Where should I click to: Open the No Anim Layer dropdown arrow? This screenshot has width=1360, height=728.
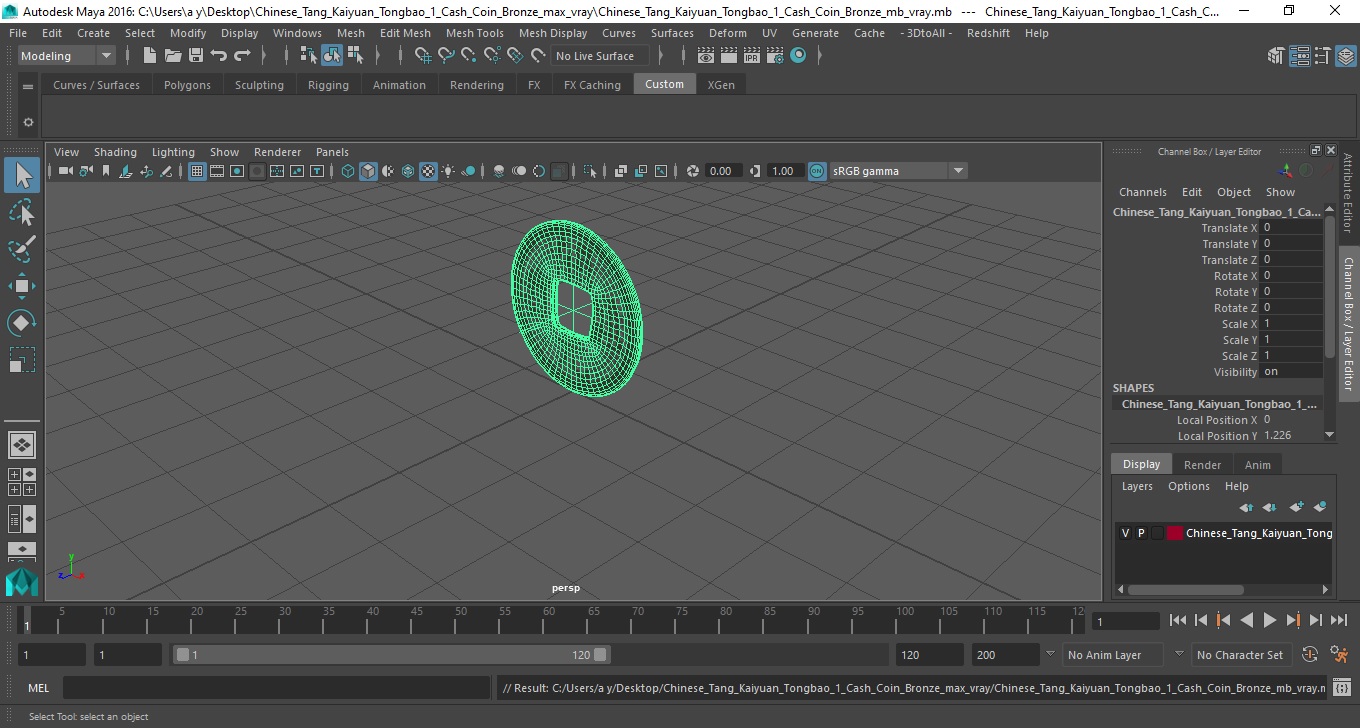point(1050,654)
